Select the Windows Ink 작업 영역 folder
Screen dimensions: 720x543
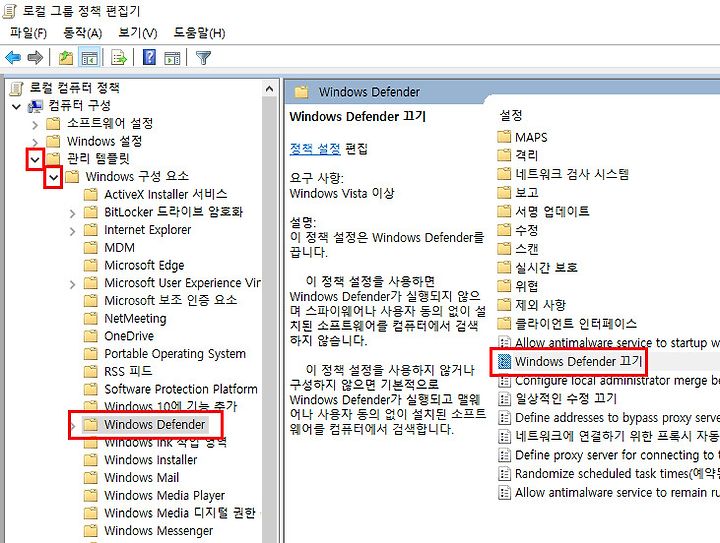click(x=155, y=442)
